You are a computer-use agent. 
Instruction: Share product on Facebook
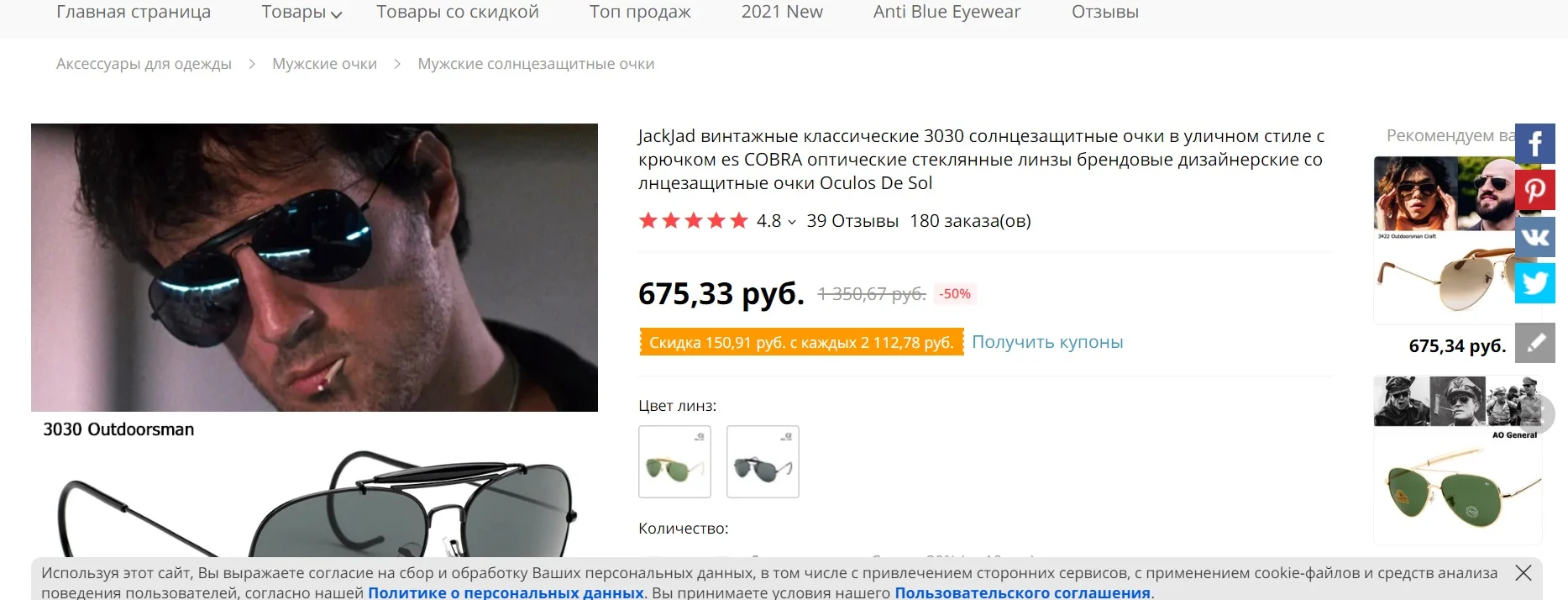point(1535,145)
